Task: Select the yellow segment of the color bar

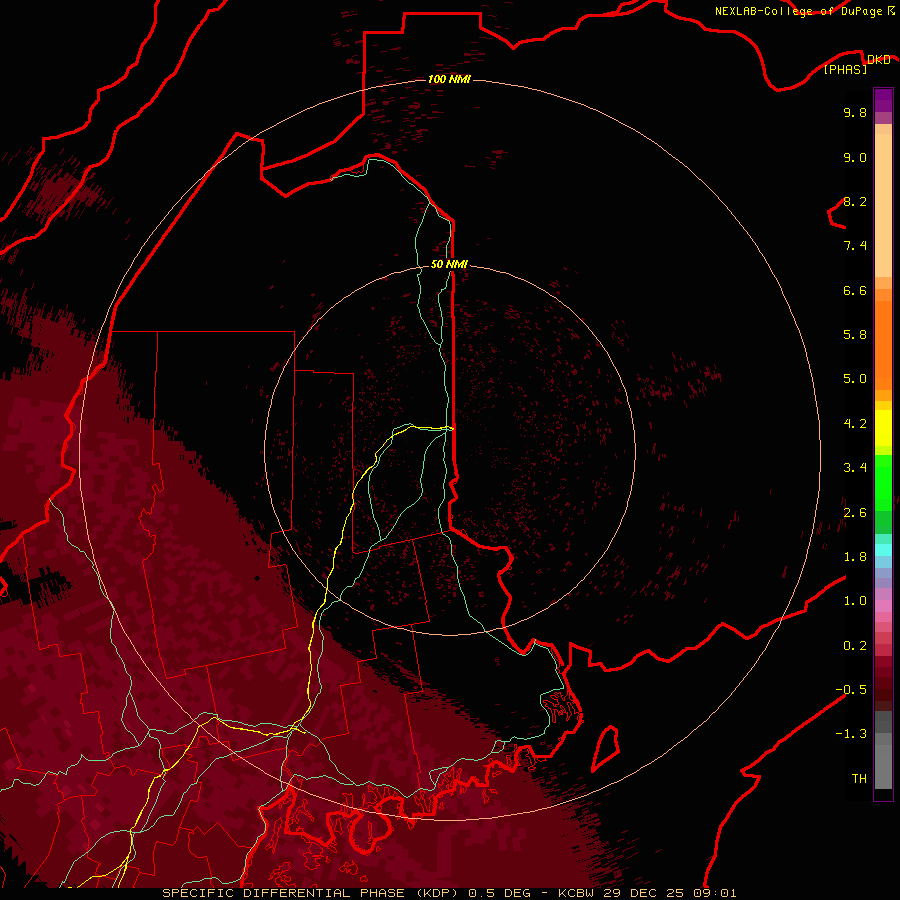Action: tap(883, 428)
